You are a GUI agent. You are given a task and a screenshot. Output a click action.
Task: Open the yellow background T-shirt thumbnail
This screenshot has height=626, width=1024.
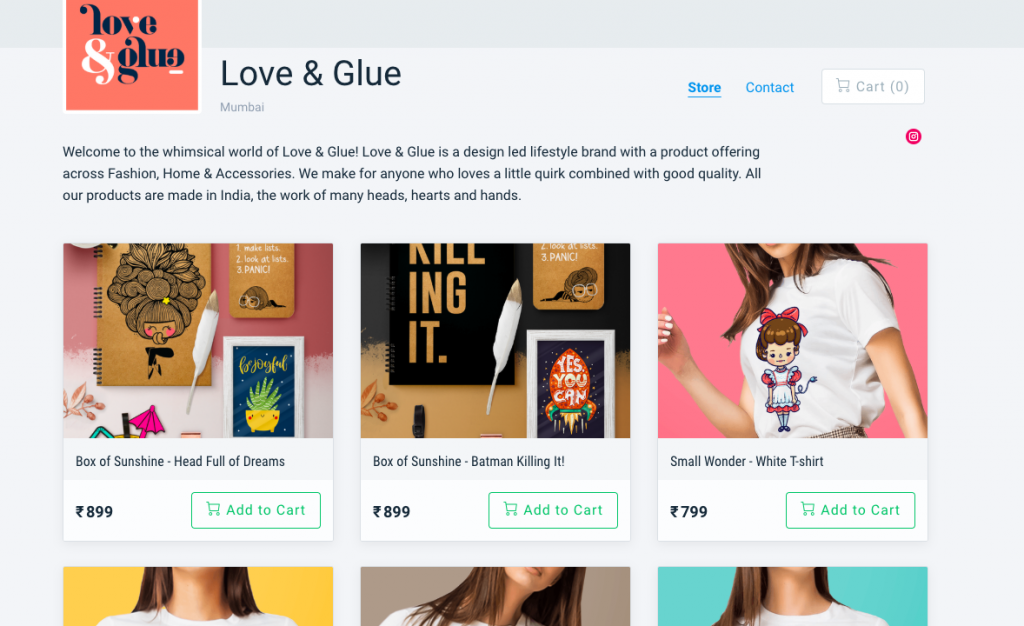(x=198, y=597)
